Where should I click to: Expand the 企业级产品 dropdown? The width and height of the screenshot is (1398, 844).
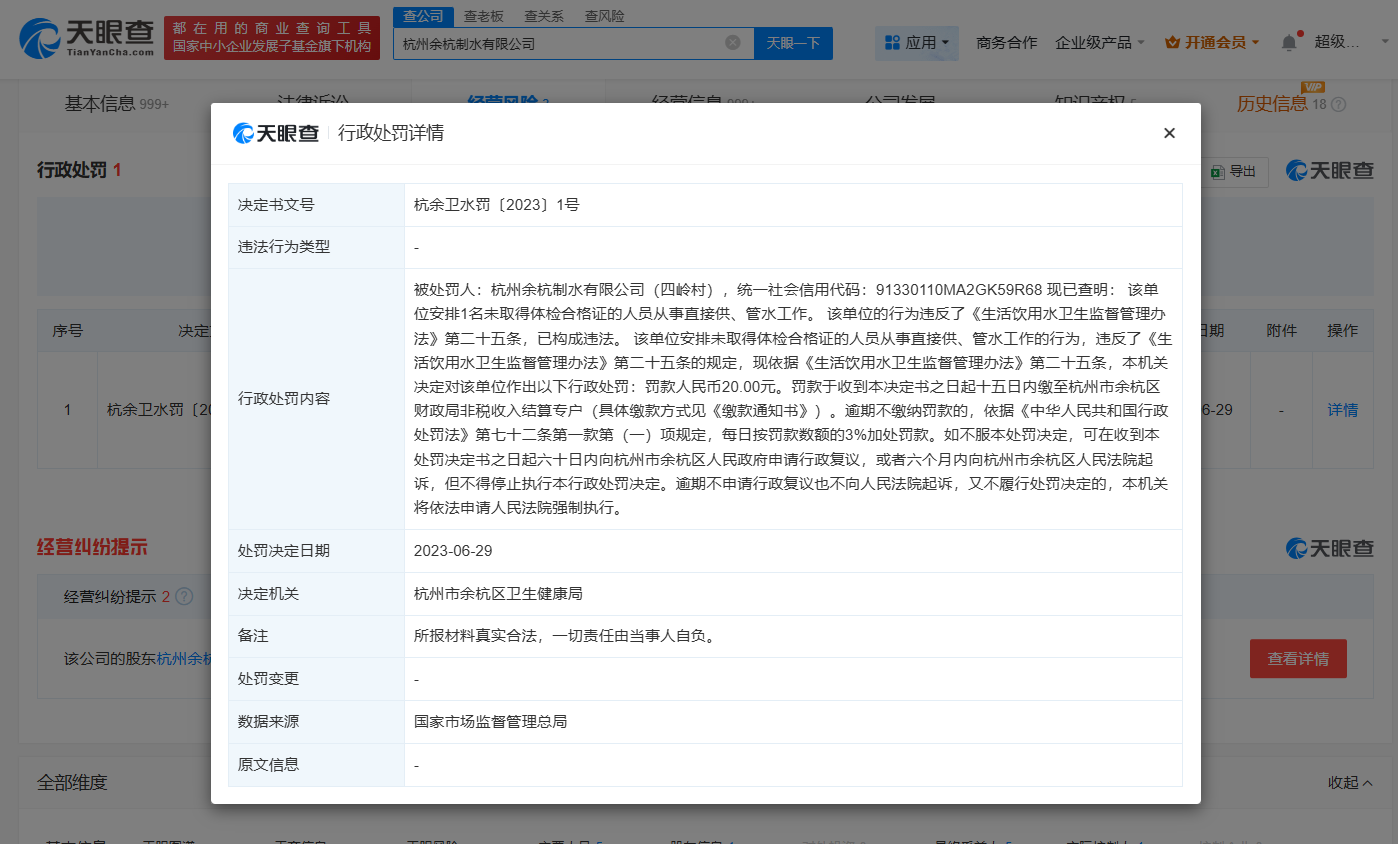pyautogui.click(x=1100, y=42)
